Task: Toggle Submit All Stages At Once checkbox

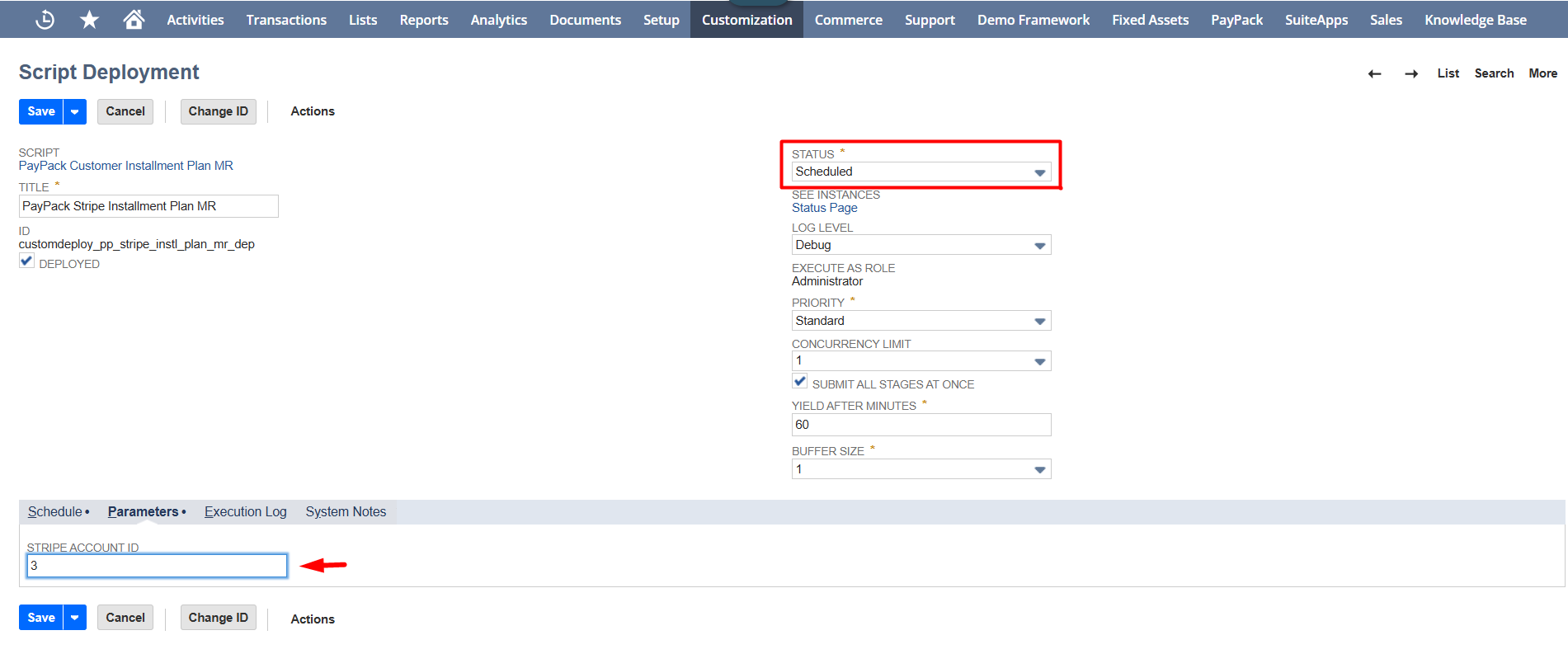Action: (x=799, y=382)
